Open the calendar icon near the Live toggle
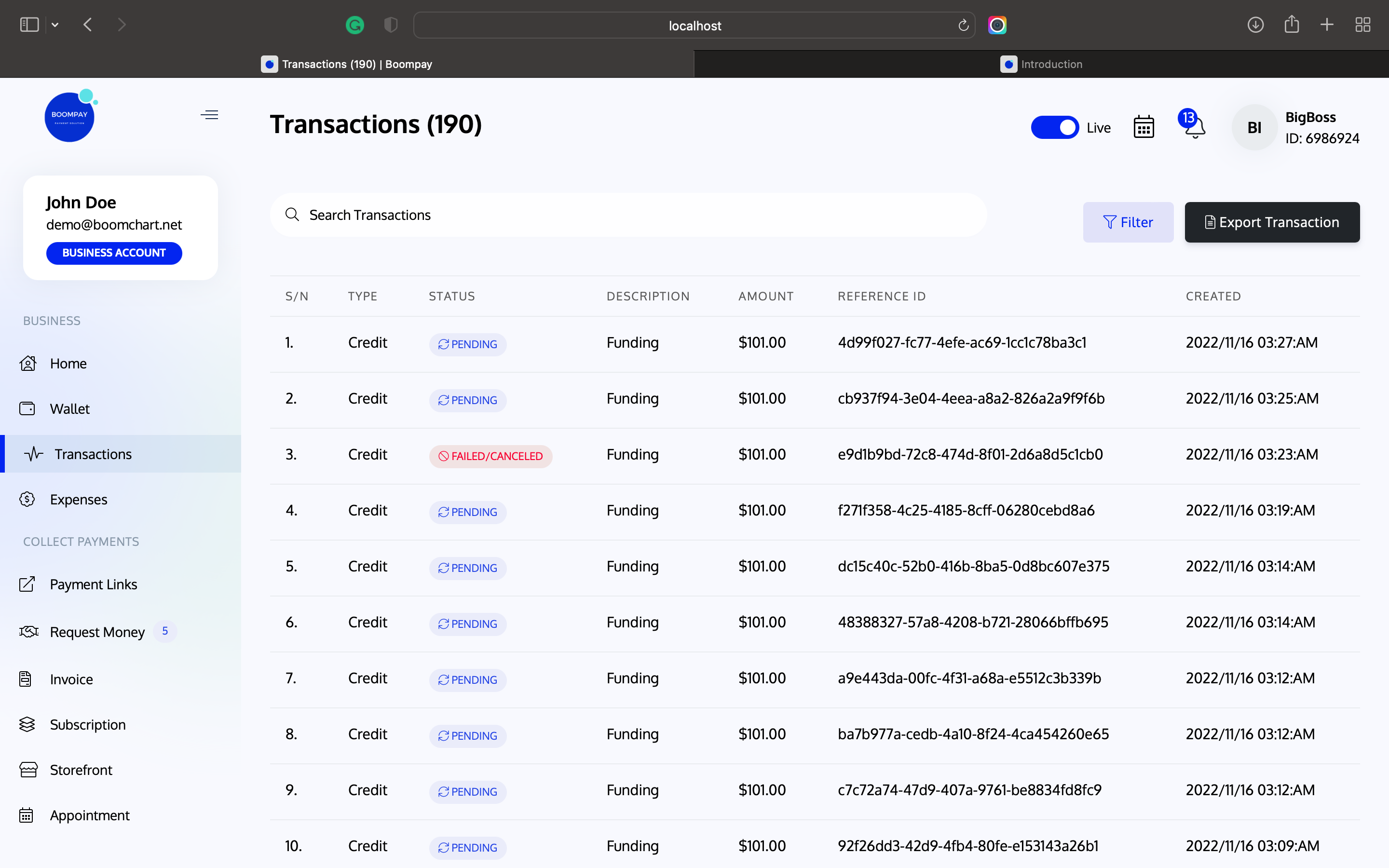The height and width of the screenshot is (868, 1389). point(1144,127)
